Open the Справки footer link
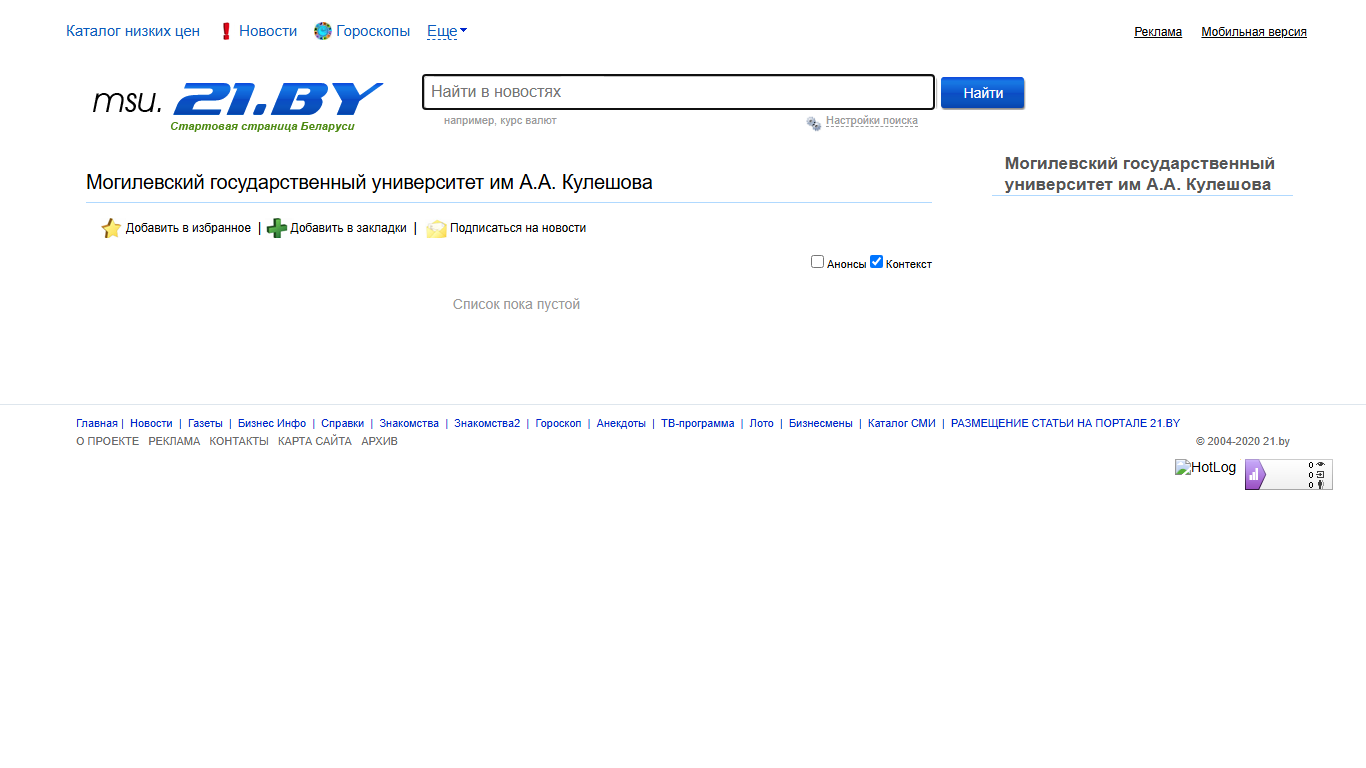Screen dimensions: 1366x768 (x=342, y=424)
